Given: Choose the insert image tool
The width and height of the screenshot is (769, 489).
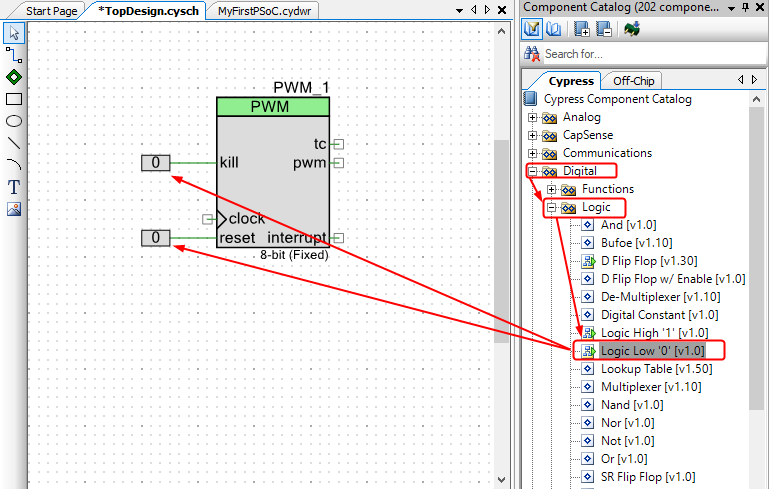Looking at the screenshot, I should tap(14, 209).
